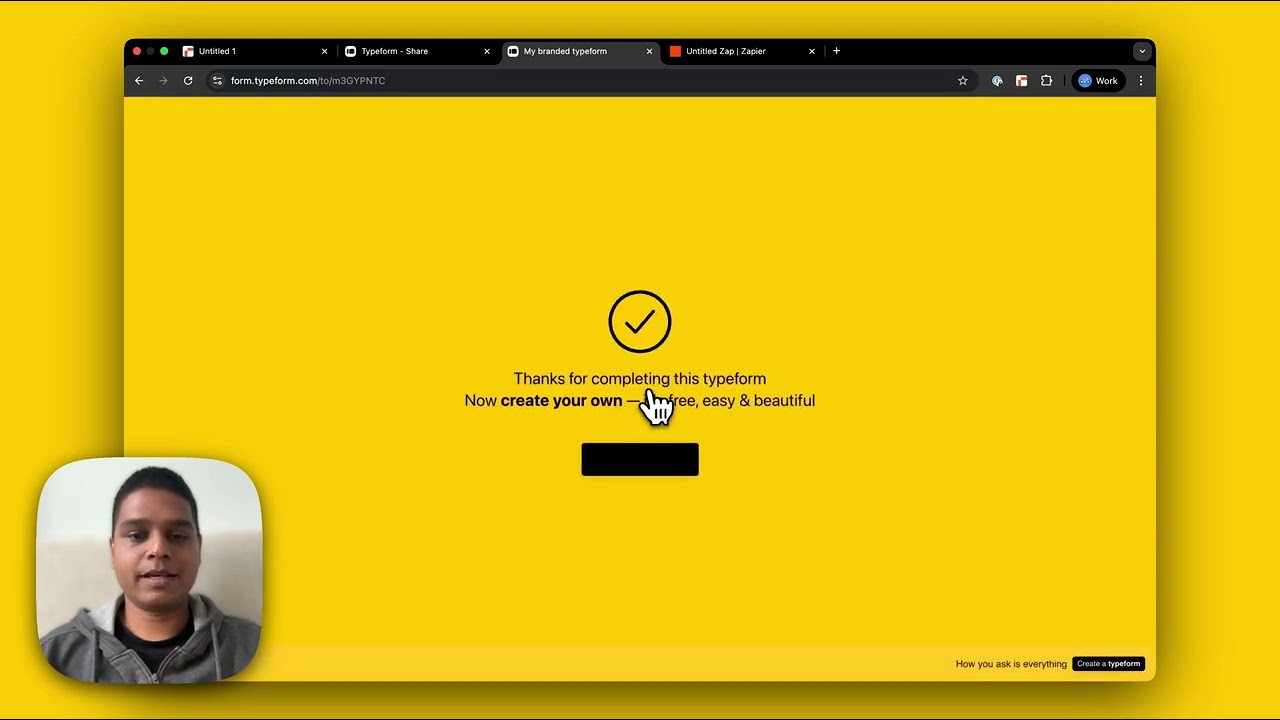
Task: Go forward to next page
Action: pos(163,81)
